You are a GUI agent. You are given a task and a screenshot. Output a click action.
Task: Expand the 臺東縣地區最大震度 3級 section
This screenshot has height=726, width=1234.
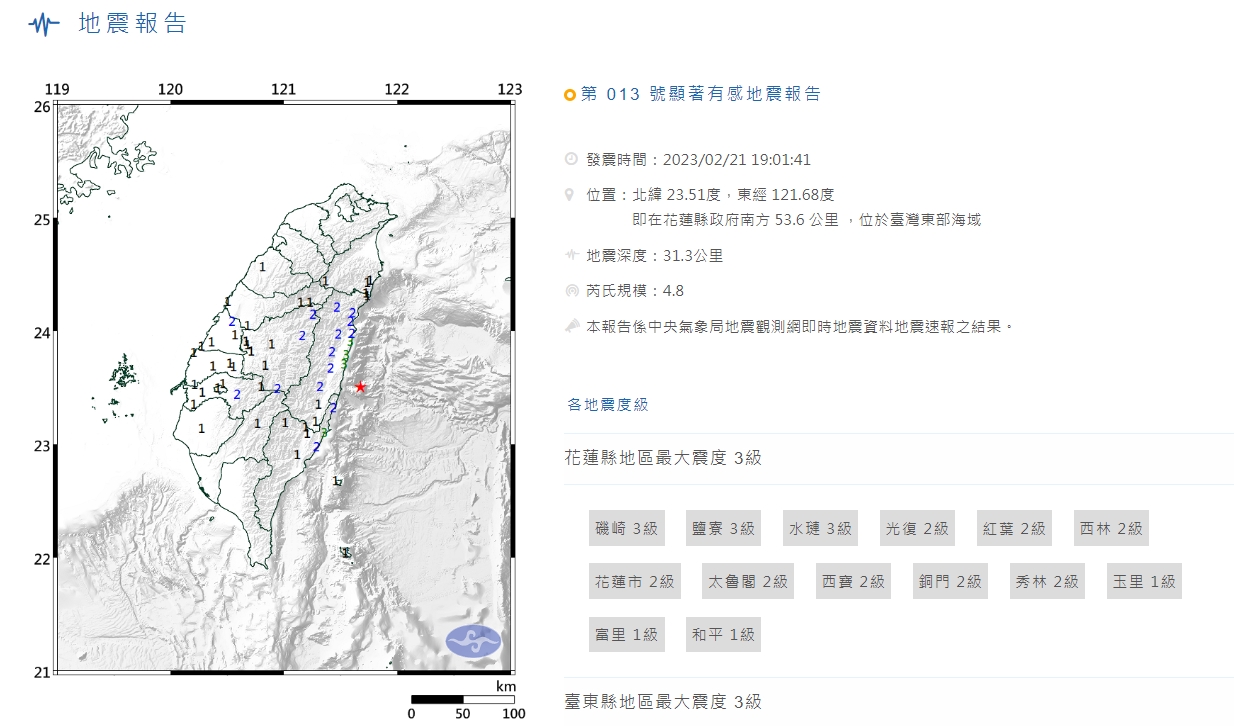tap(663, 702)
